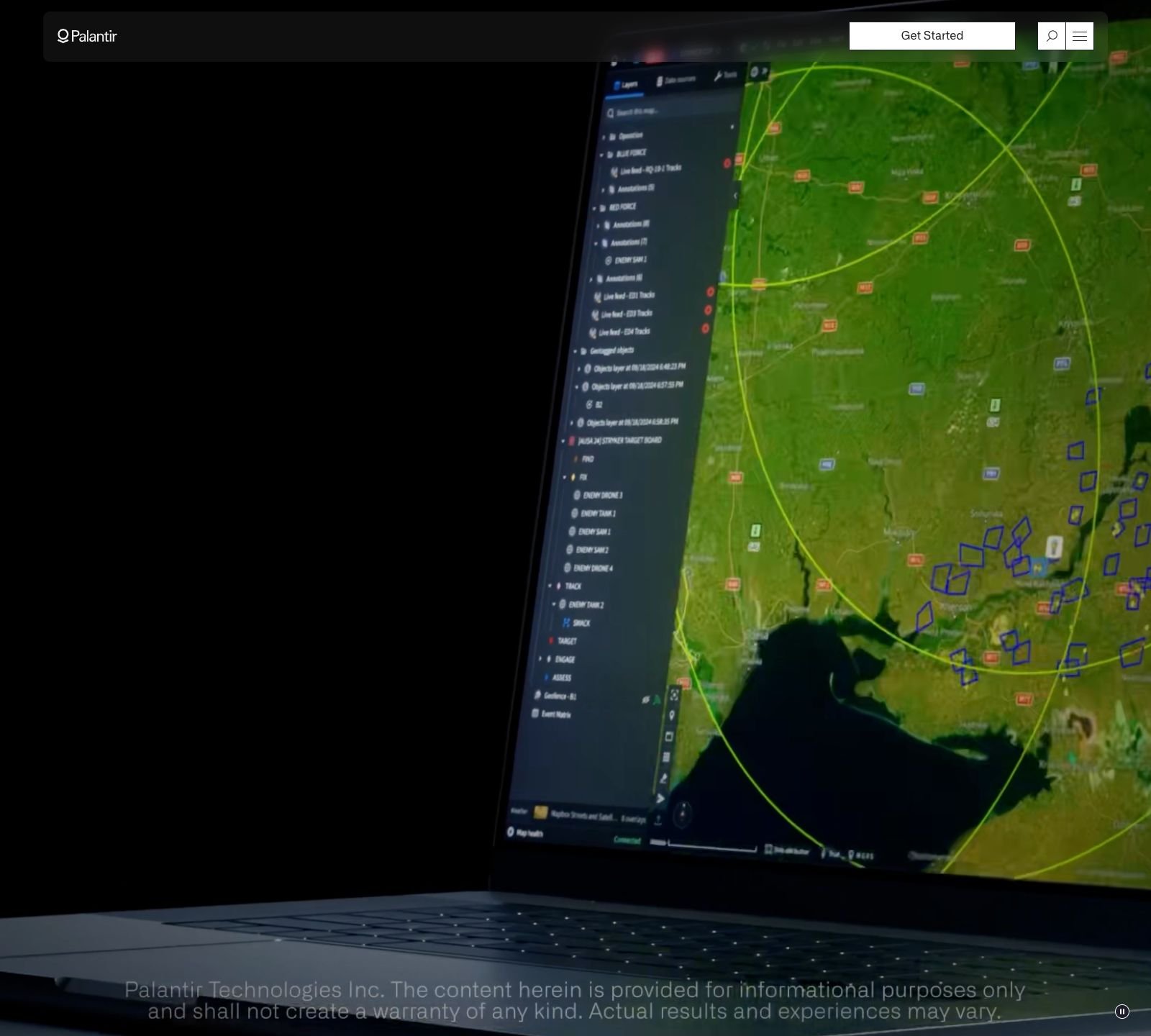Expand the ENGAGE stage row
This screenshot has height=1036, width=1151.
click(540, 659)
